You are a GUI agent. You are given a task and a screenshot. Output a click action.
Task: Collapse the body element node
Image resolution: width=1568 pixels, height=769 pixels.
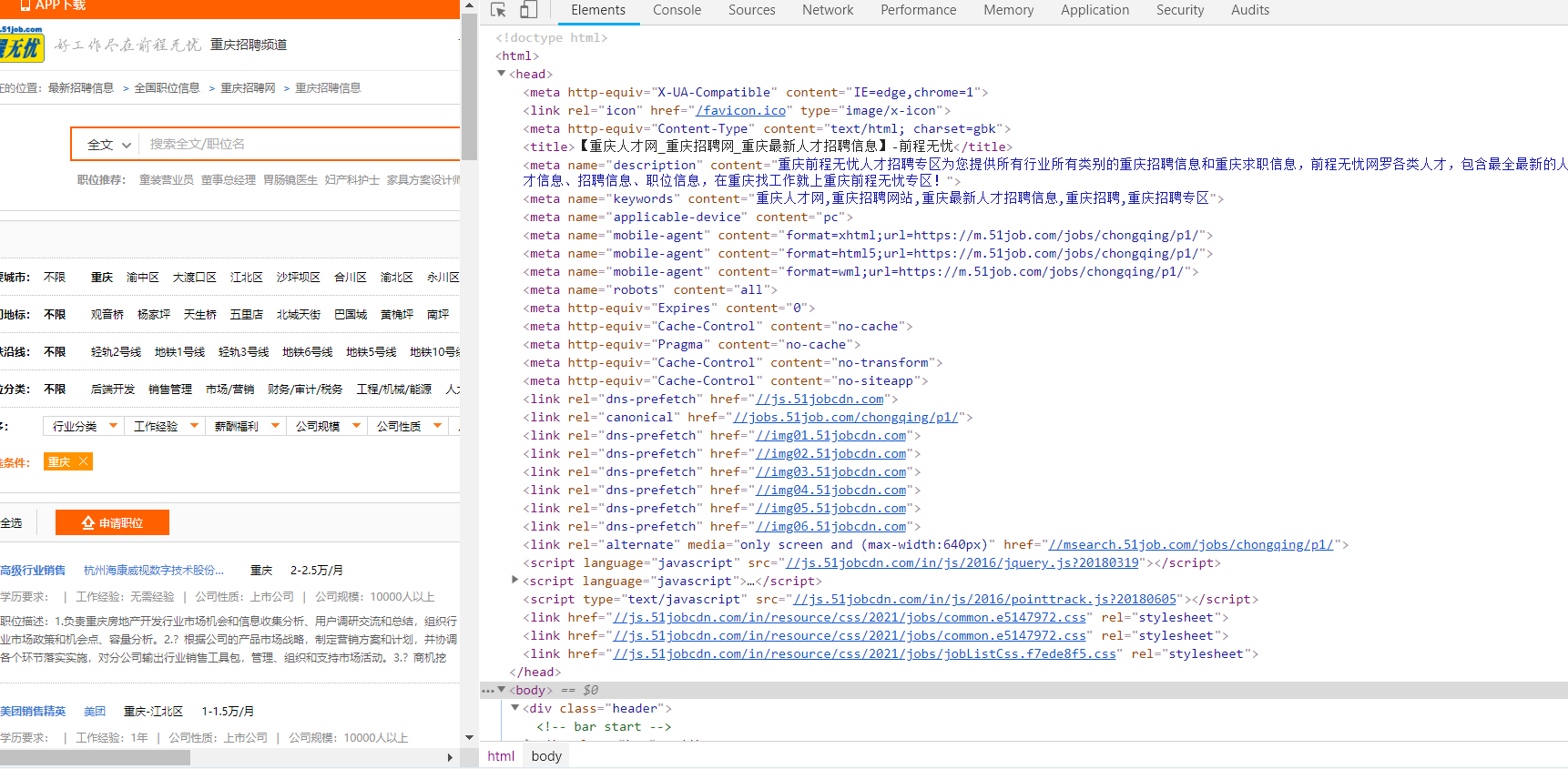tap(502, 690)
